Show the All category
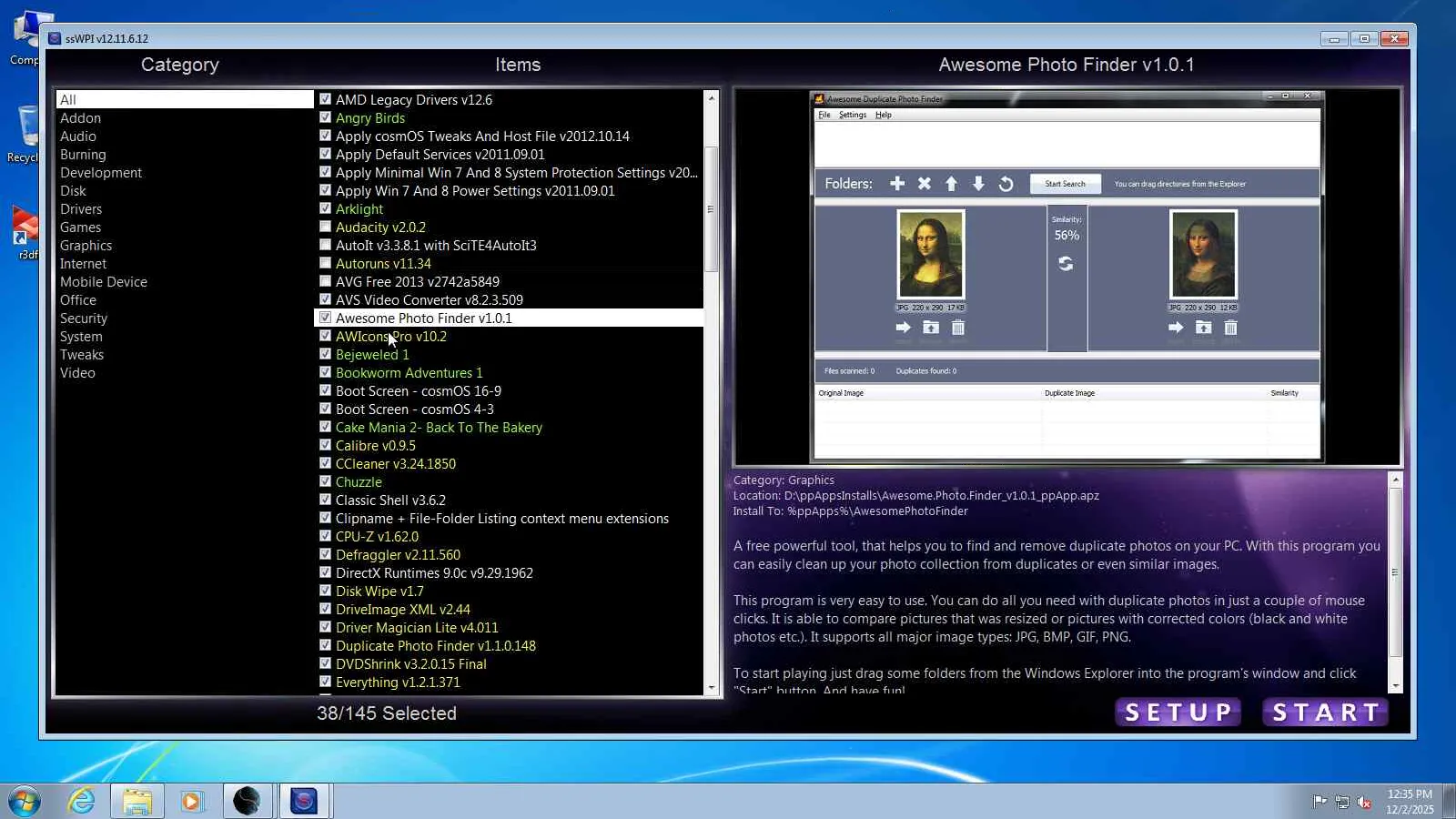The height and width of the screenshot is (819, 1456). [x=185, y=99]
